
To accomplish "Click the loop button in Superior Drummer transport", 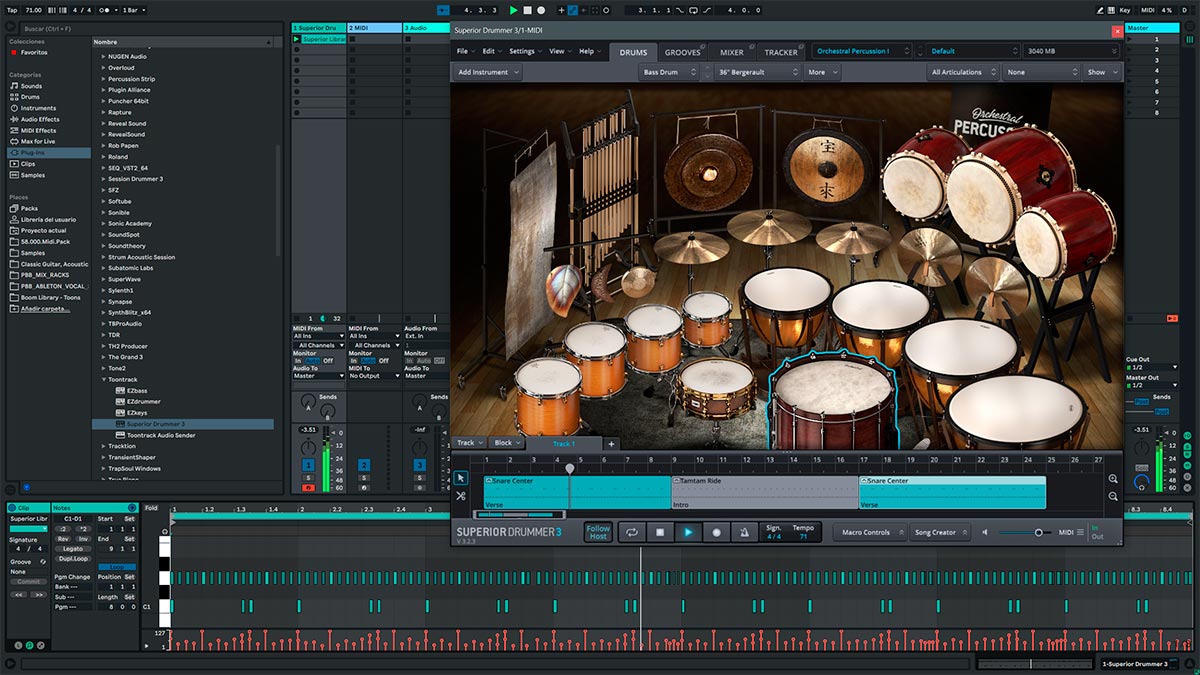I will pyautogui.click(x=632, y=532).
